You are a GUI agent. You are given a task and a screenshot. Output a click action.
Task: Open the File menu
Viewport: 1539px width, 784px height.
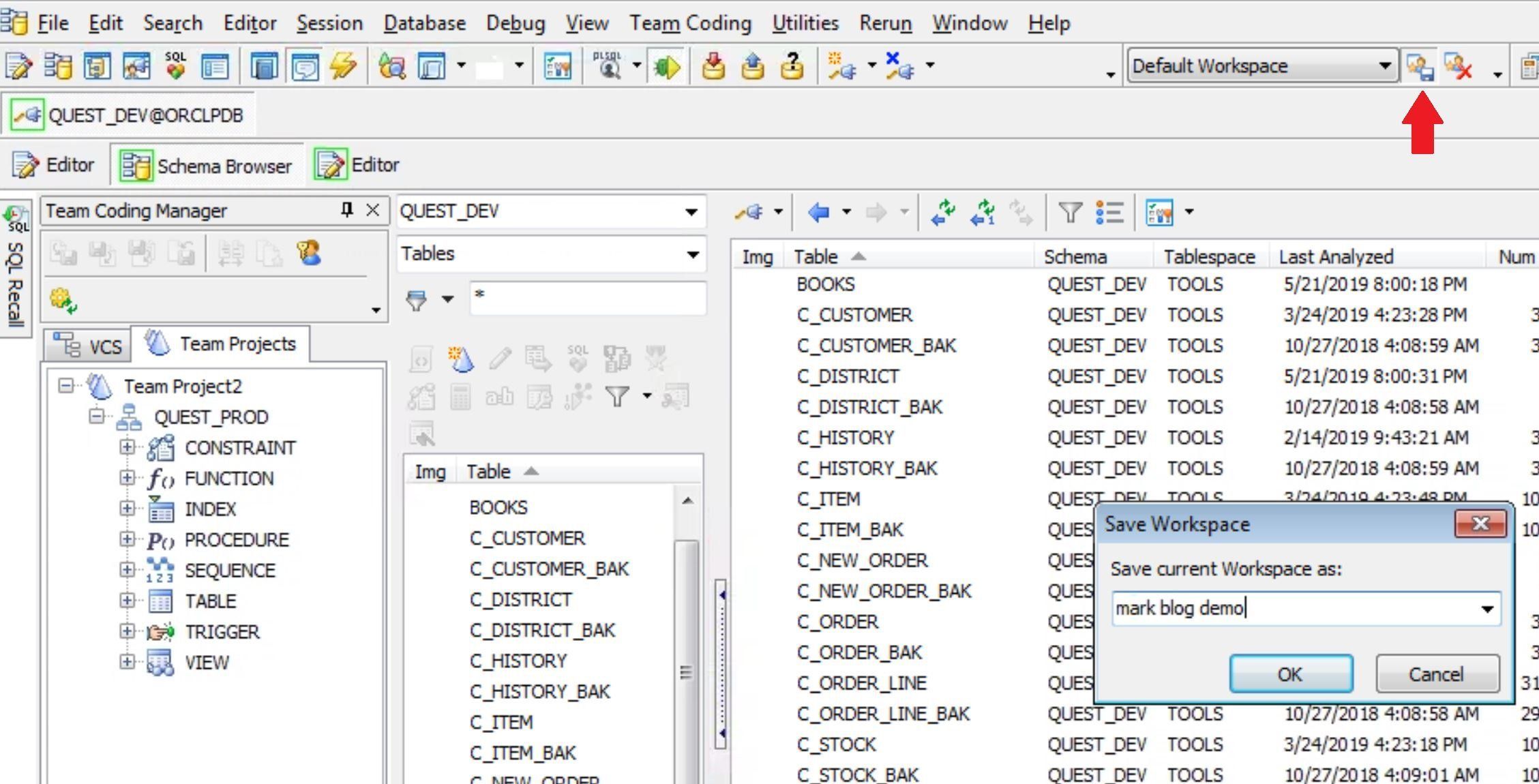click(x=53, y=23)
